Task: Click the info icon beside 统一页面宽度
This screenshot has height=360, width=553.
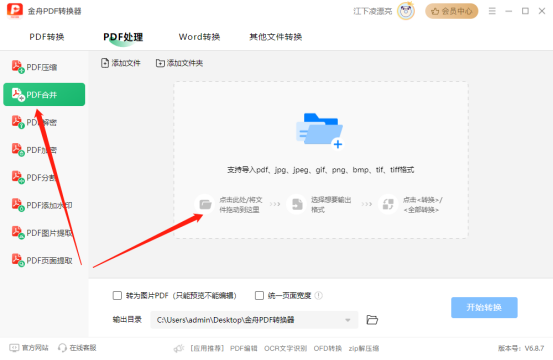Action: pos(318,295)
